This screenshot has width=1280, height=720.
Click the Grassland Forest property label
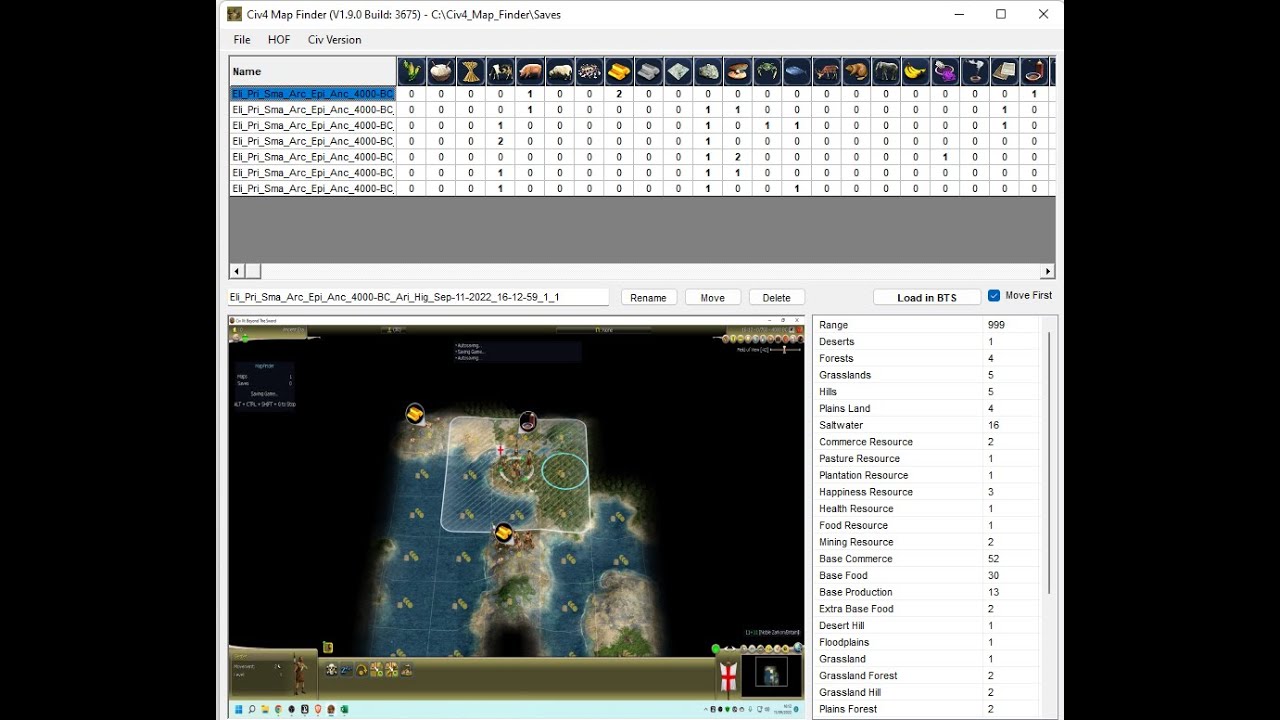point(859,676)
